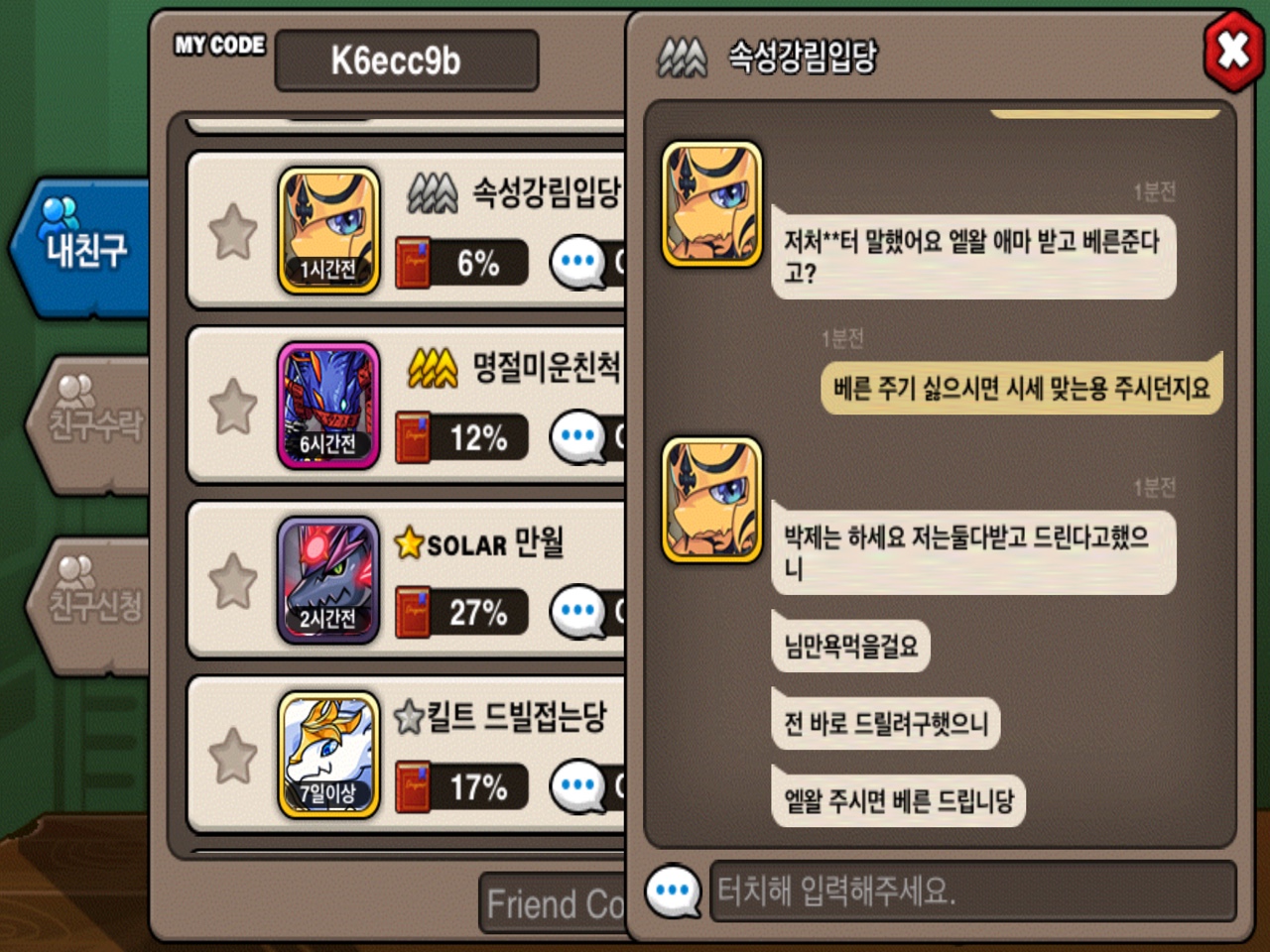
Task: Open chat bubble next to 17% friend
Action: [578, 787]
